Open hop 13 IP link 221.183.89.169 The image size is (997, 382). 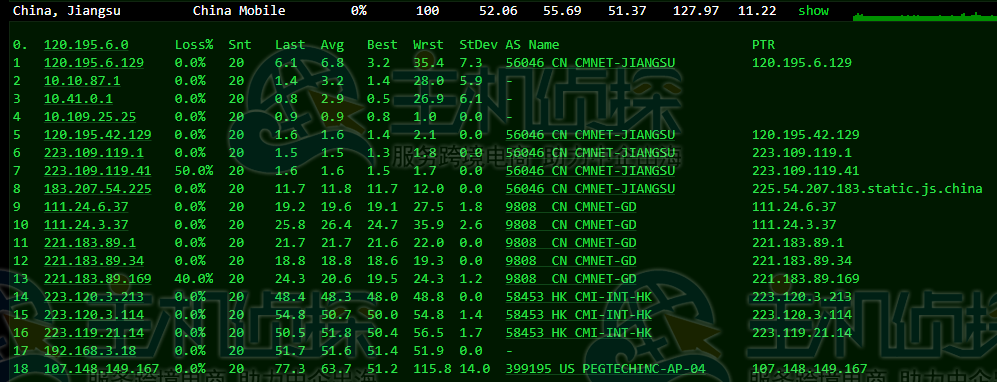coord(97,279)
